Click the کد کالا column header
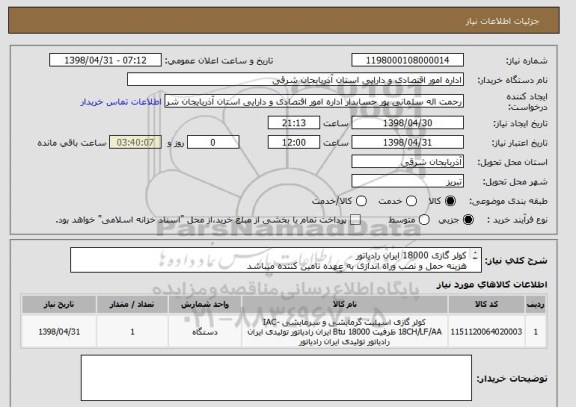 pos(486,304)
